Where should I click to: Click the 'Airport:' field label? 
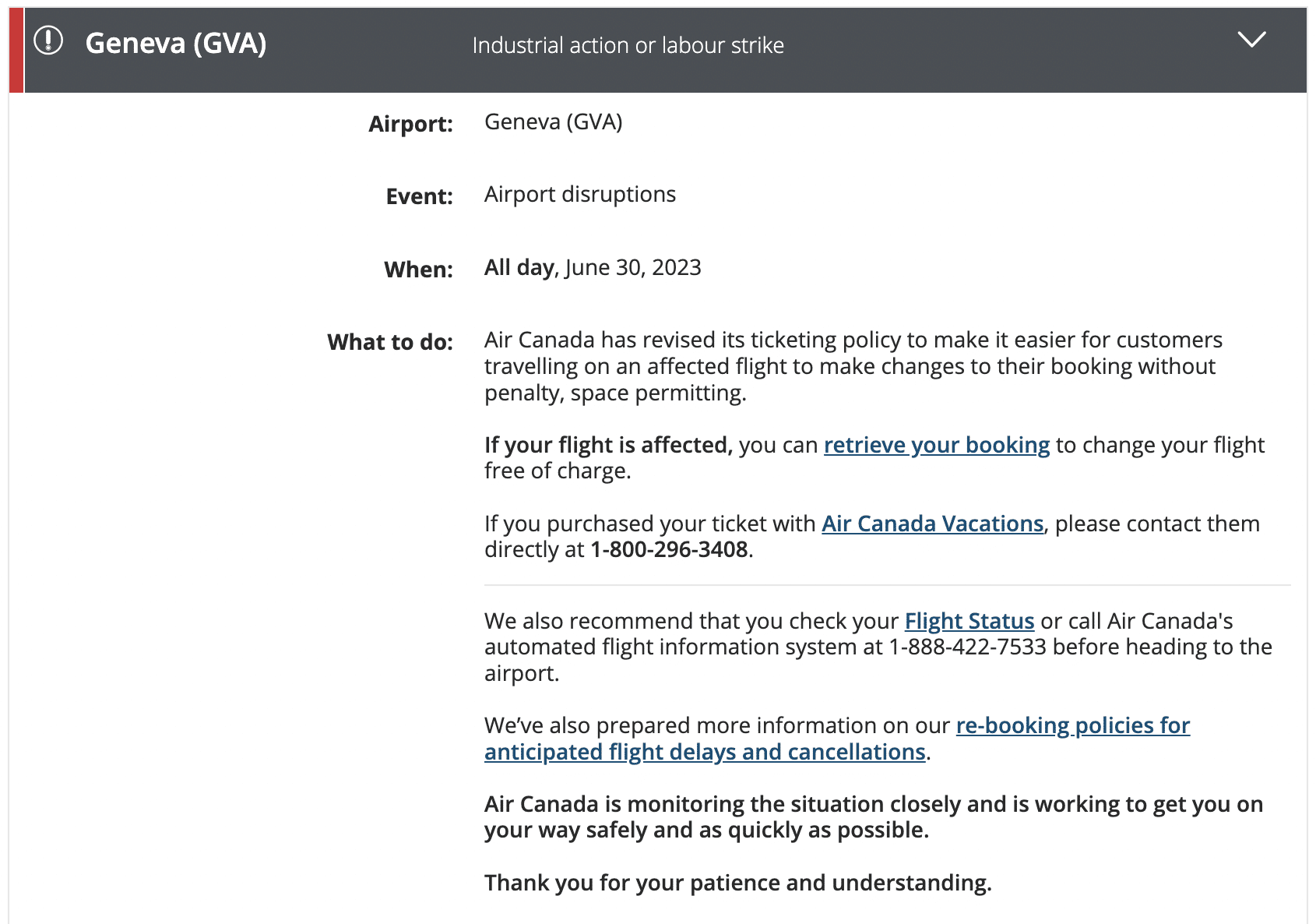pyautogui.click(x=410, y=124)
